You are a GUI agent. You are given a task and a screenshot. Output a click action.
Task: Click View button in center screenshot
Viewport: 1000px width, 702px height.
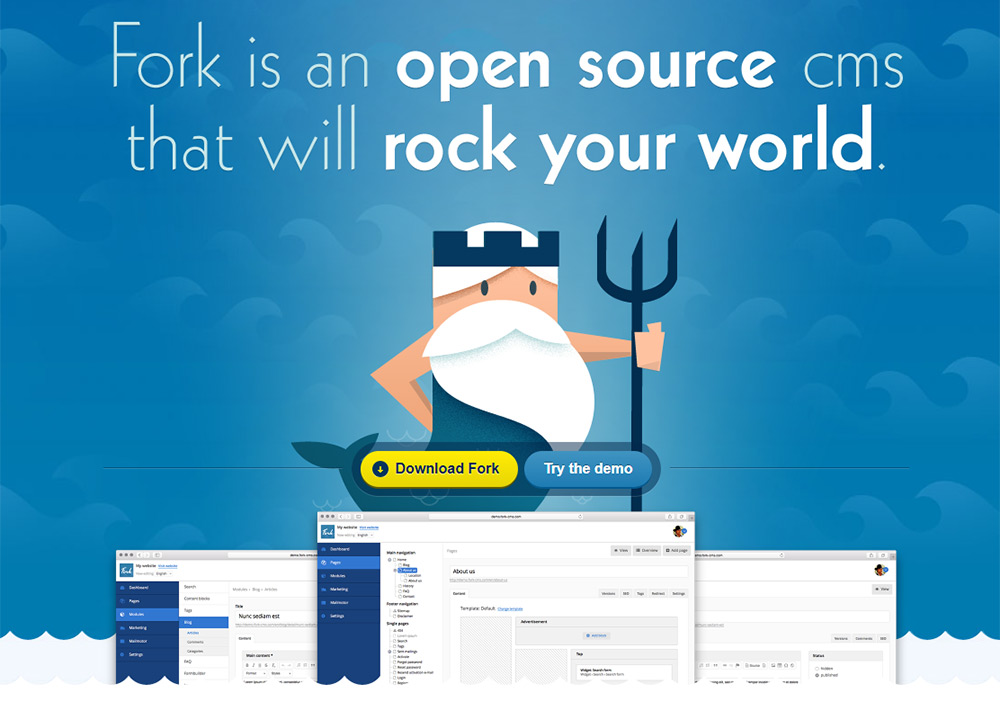click(x=621, y=550)
